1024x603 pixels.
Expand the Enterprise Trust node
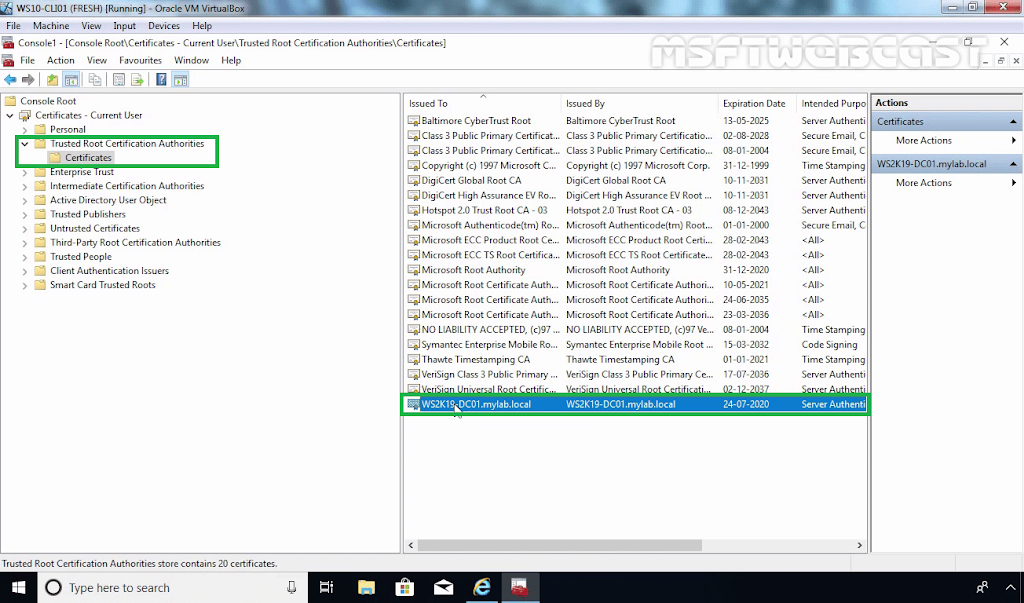[x=25, y=172]
